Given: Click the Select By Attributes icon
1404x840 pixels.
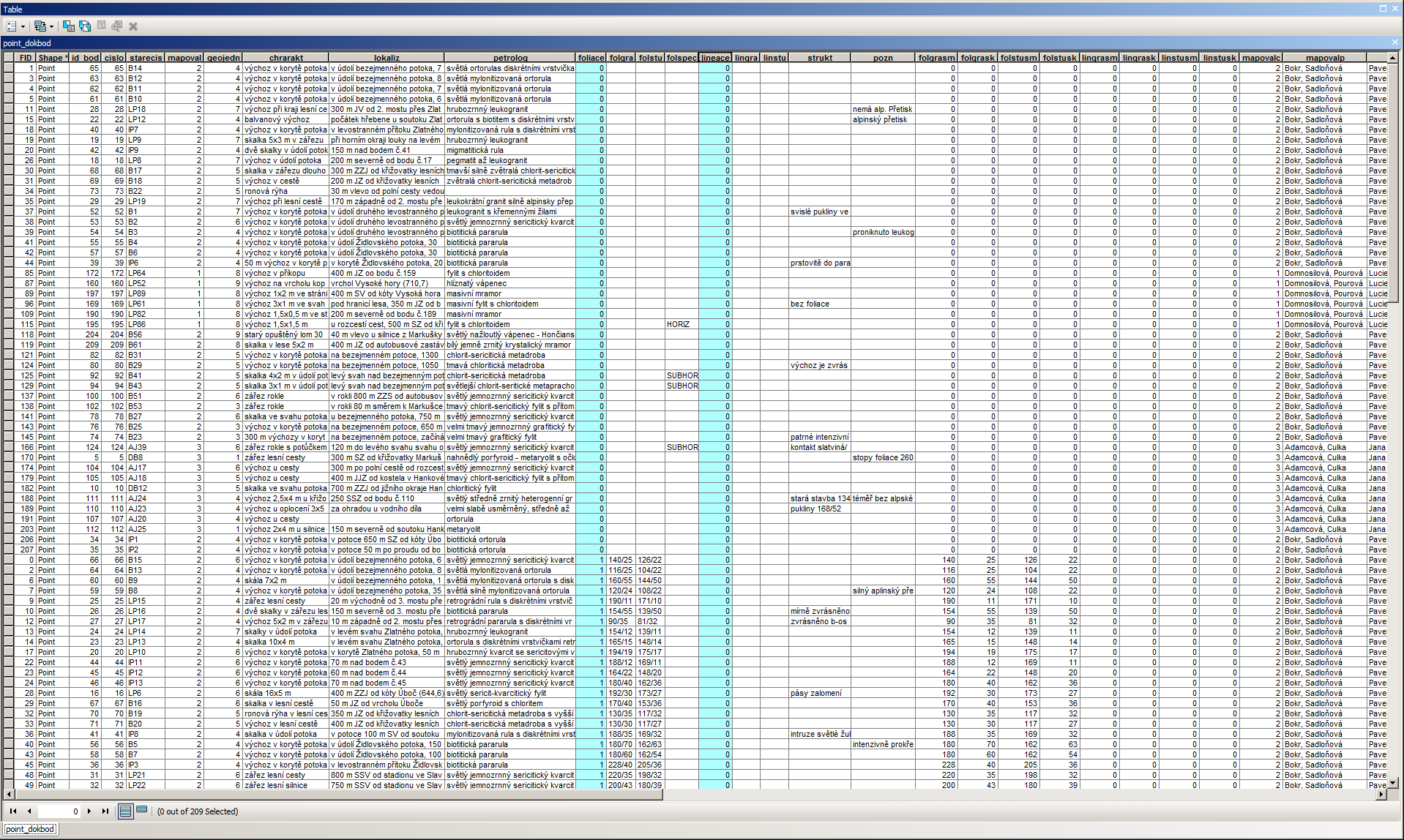Looking at the screenshot, I should (x=69, y=26).
